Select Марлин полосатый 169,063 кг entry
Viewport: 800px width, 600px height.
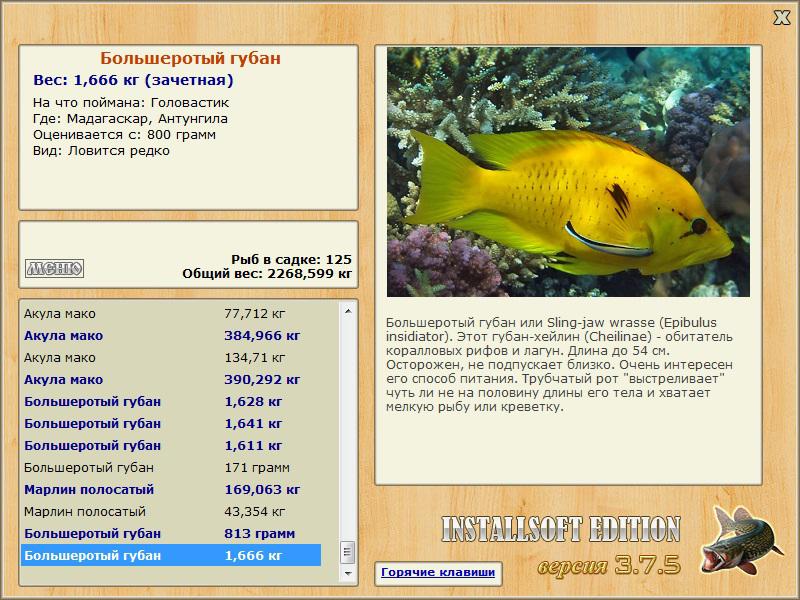[x=171, y=489]
